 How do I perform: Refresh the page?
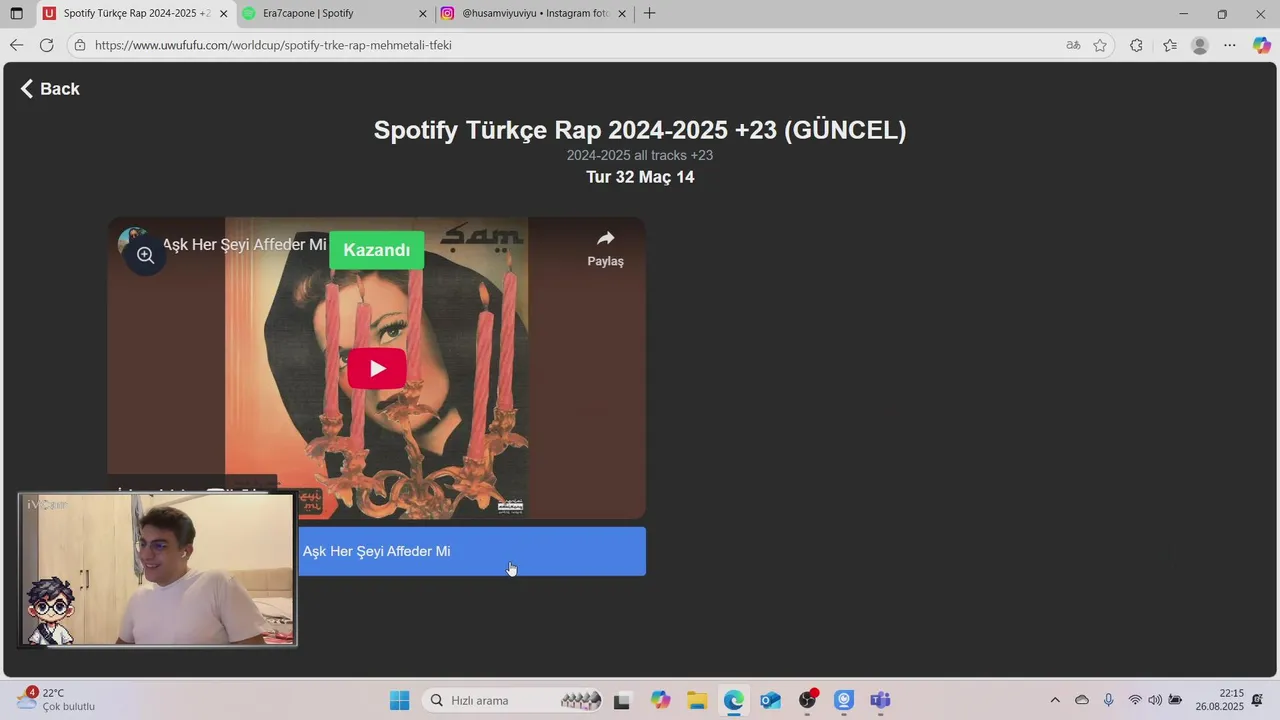[x=46, y=45]
